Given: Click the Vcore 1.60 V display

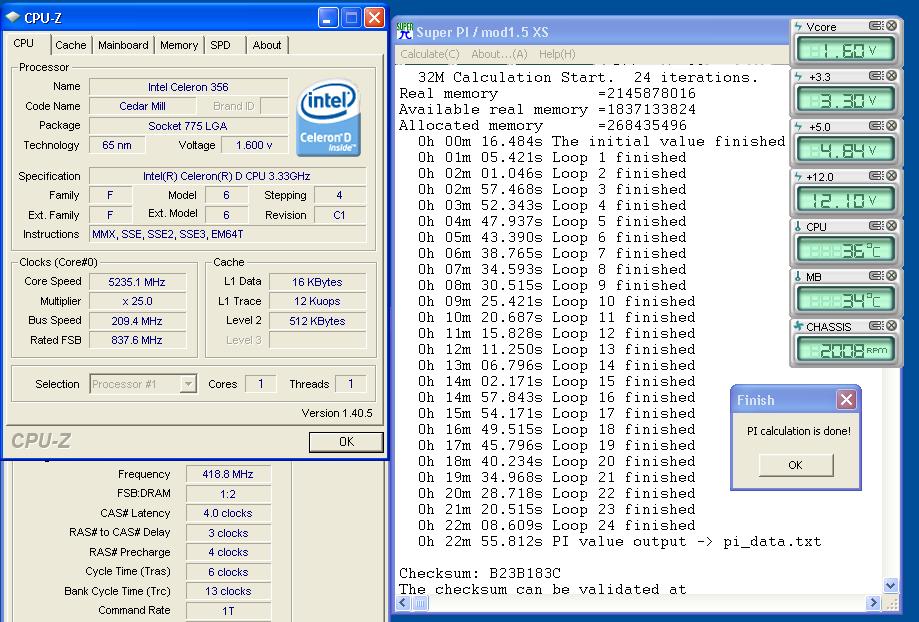Looking at the screenshot, I should click(846, 50).
